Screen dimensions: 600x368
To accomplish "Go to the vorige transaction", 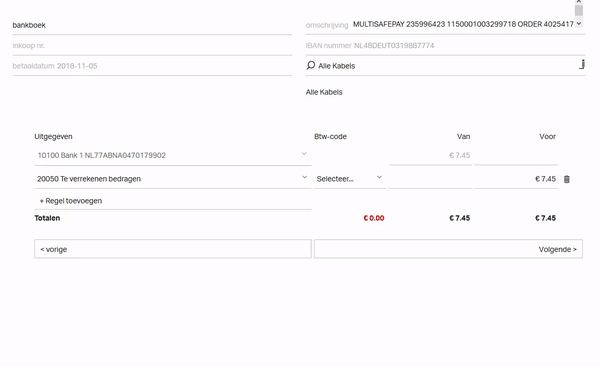I will 173,249.
